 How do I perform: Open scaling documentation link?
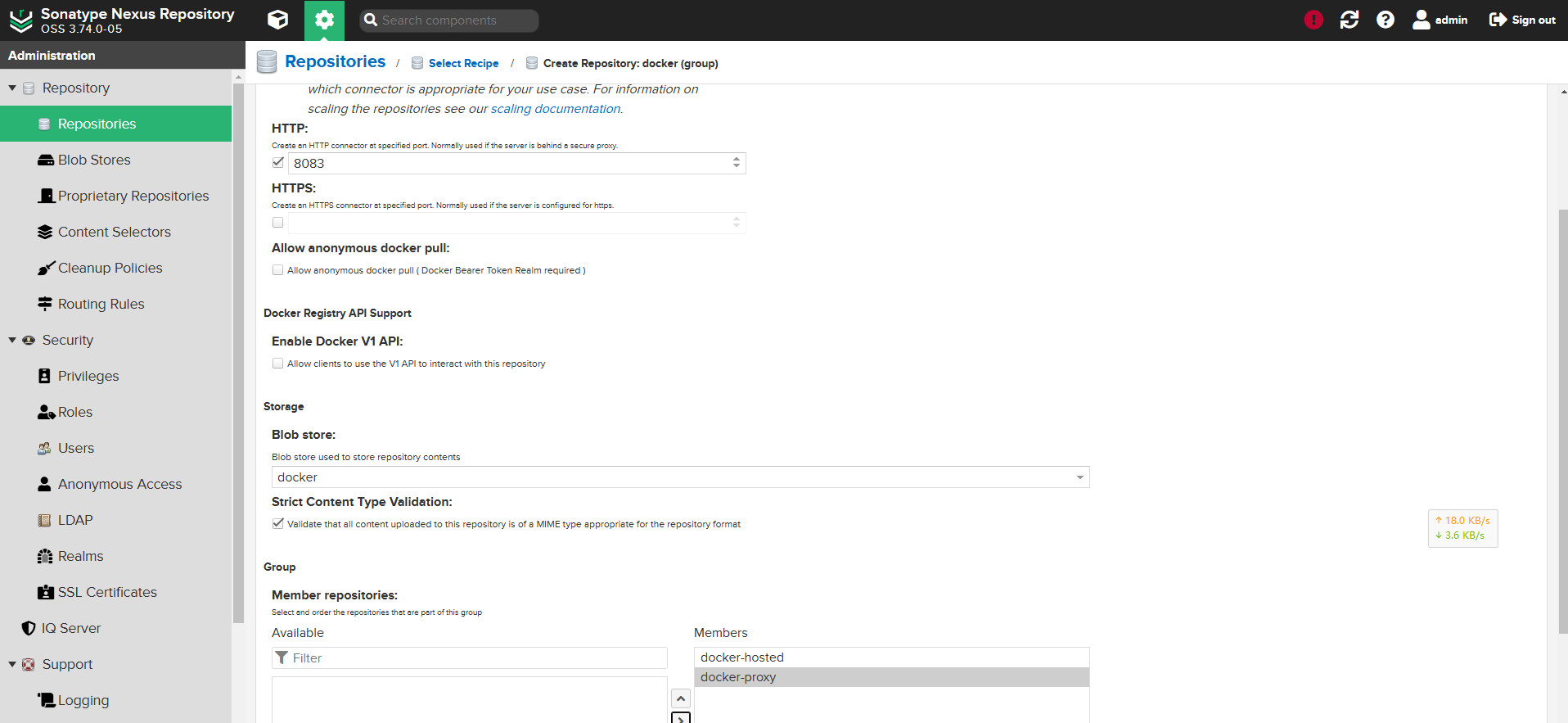[x=556, y=109]
